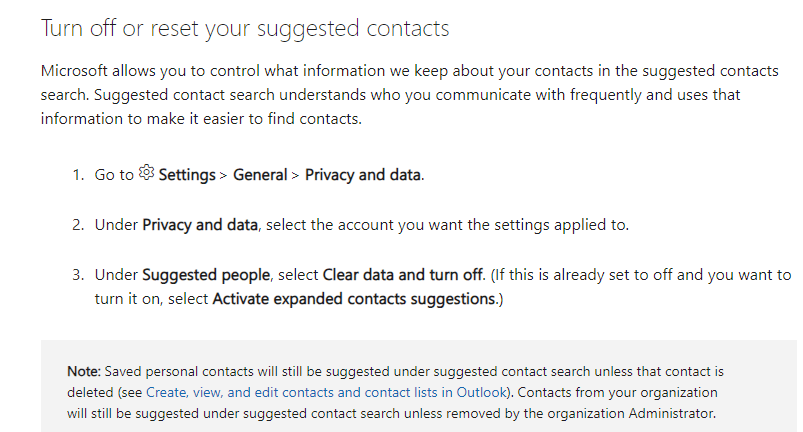Click 'Contacts from your organization' in the note
This screenshot has height=432, width=803.
point(613,391)
